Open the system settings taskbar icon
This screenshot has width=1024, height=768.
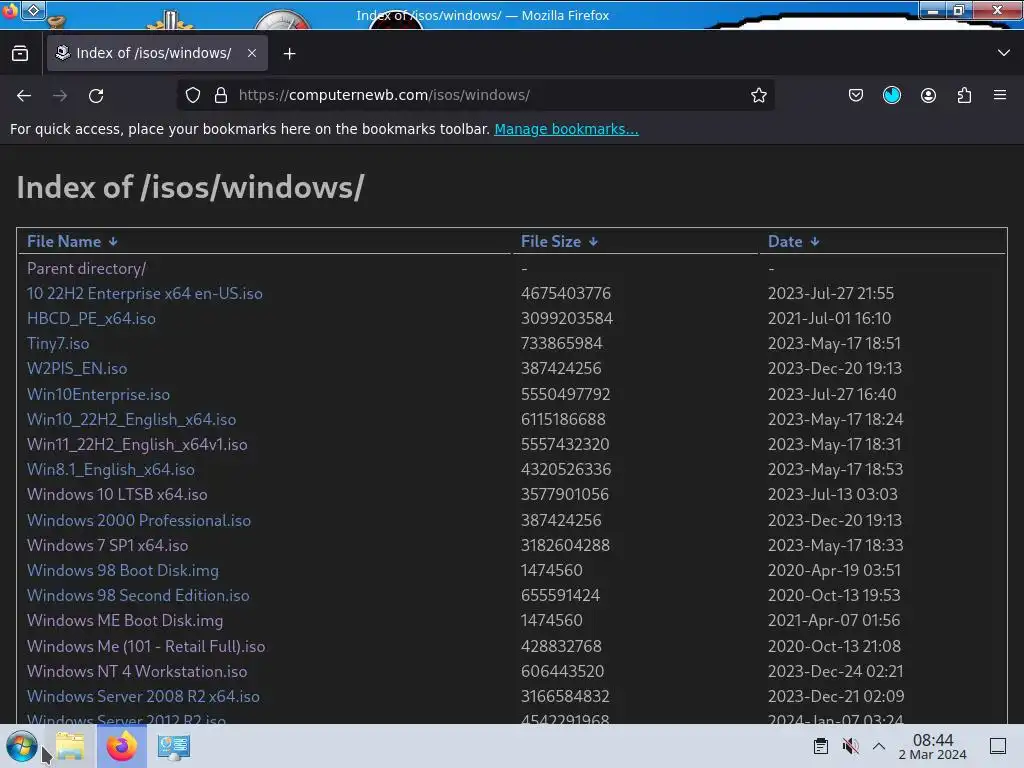coord(173,746)
